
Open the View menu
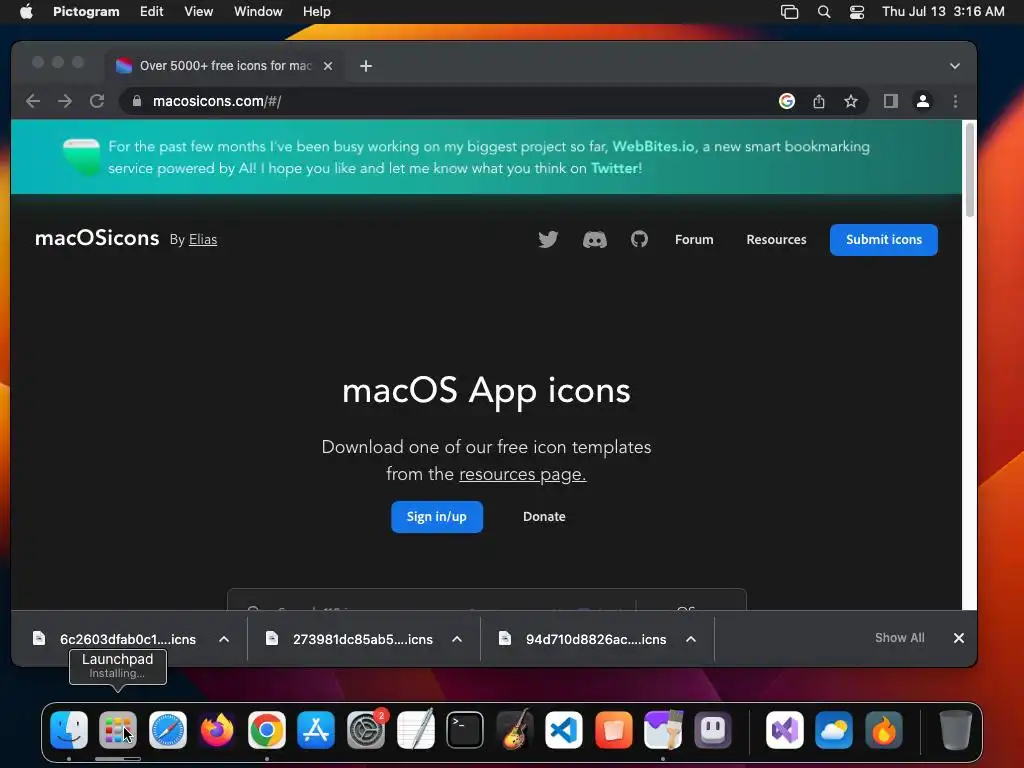point(199,12)
